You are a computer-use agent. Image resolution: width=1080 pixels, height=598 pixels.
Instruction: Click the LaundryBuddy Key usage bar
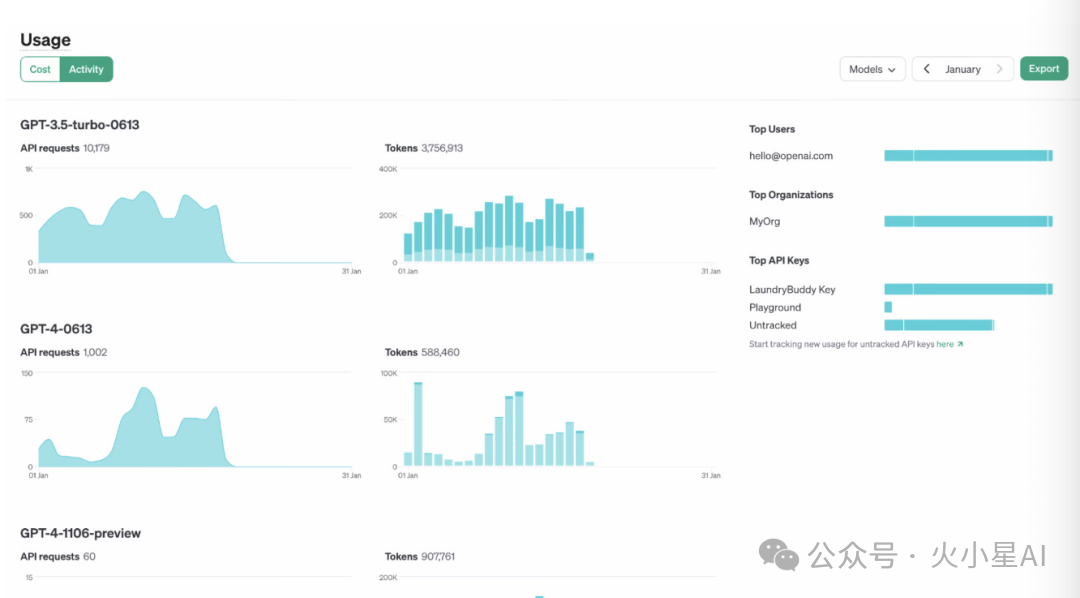tap(968, 289)
